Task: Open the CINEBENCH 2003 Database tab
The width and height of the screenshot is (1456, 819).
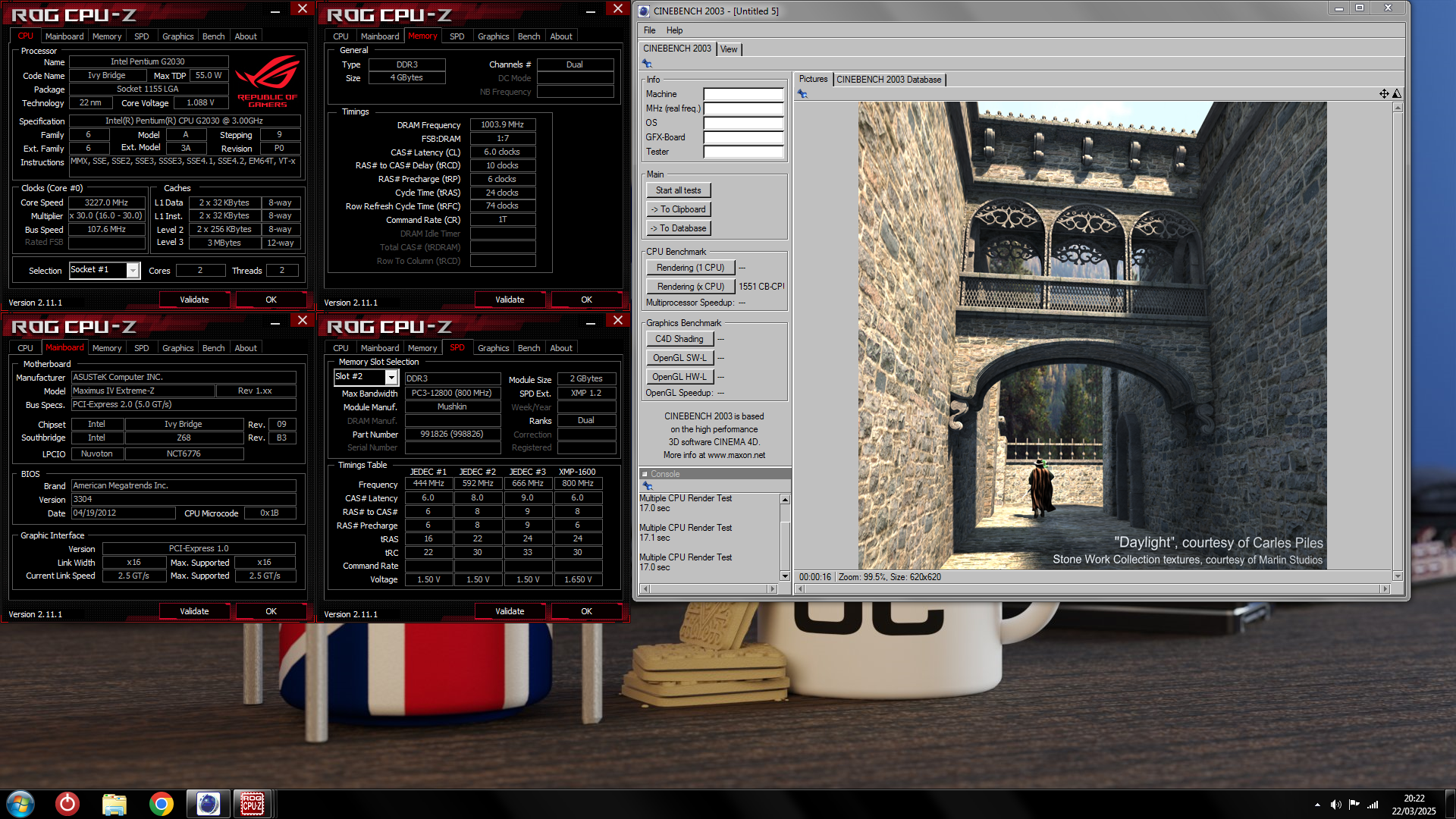Action: click(x=889, y=80)
